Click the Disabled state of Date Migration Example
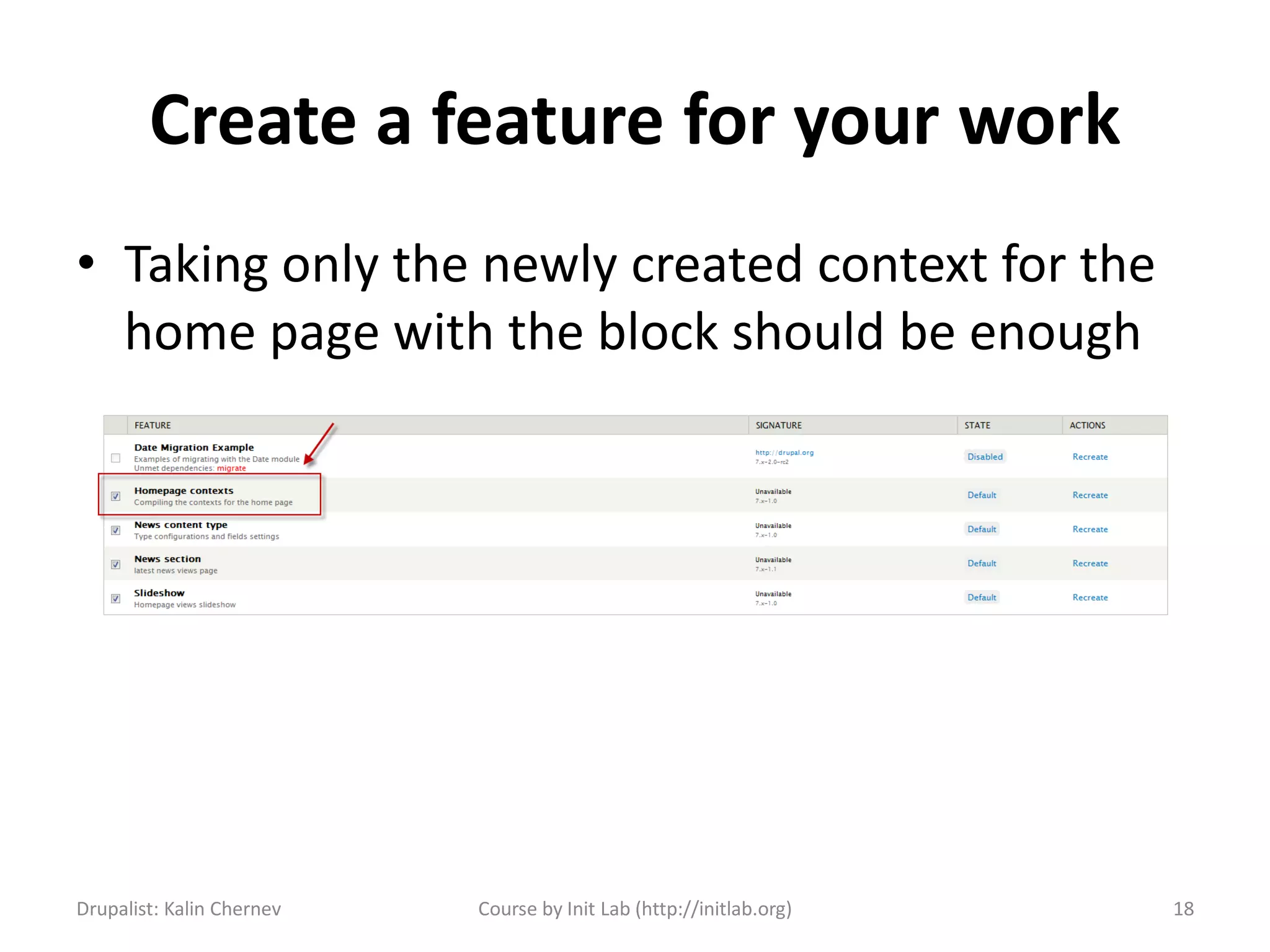Image resolution: width=1270 pixels, height=952 pixels. 985,457
